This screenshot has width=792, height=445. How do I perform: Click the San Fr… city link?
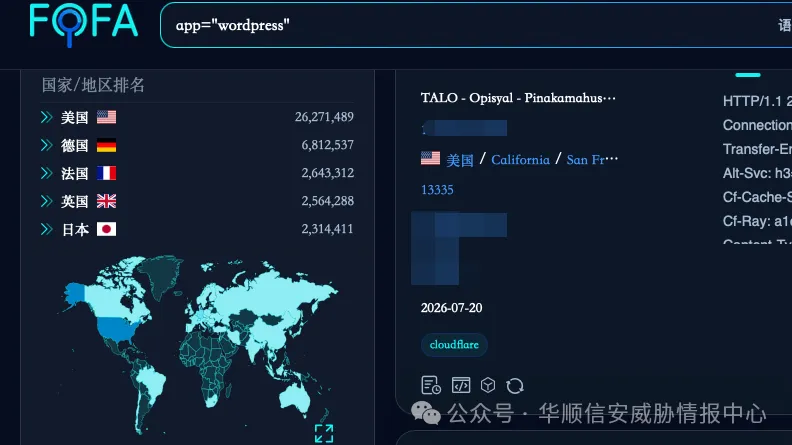[x=592, y=160]
